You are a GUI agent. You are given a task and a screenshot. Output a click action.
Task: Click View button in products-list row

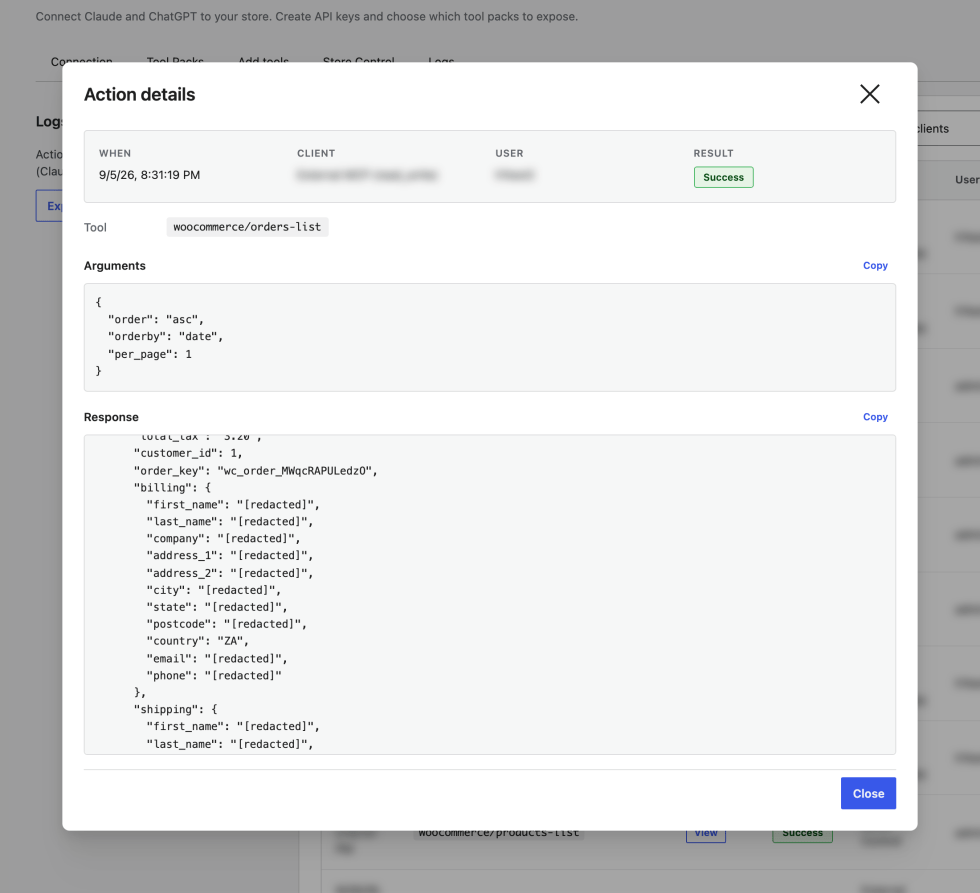click(x=706, y=834)
